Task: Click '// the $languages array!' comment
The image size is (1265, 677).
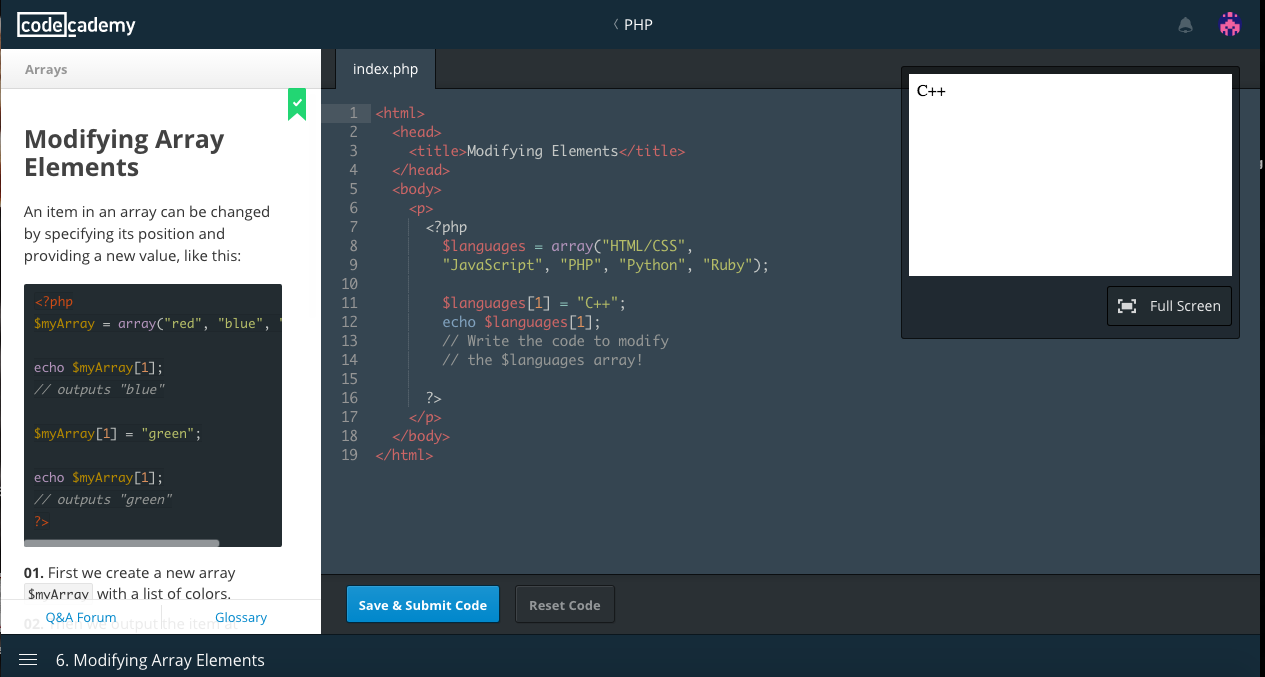Action: 543,360
